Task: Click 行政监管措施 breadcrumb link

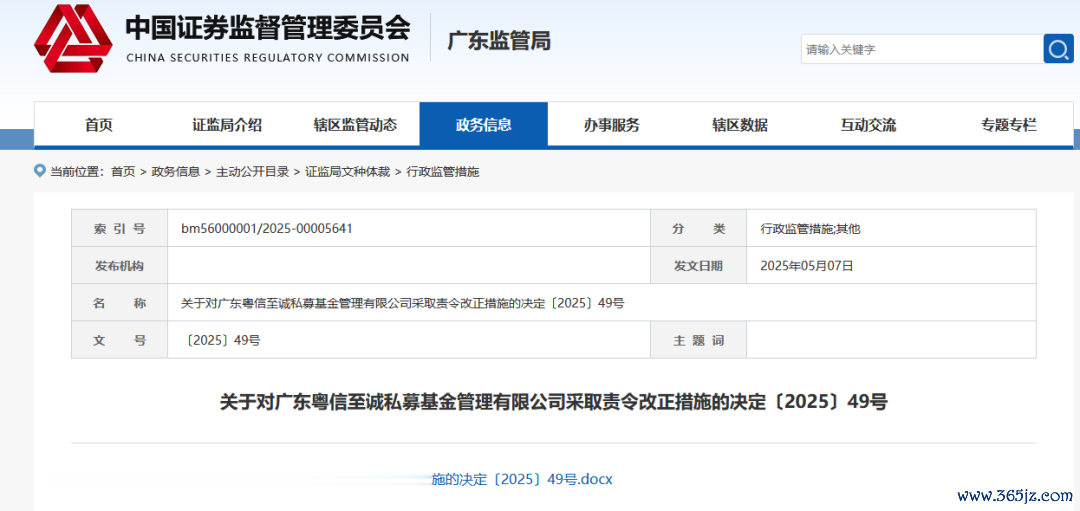Action: [443, 172]
